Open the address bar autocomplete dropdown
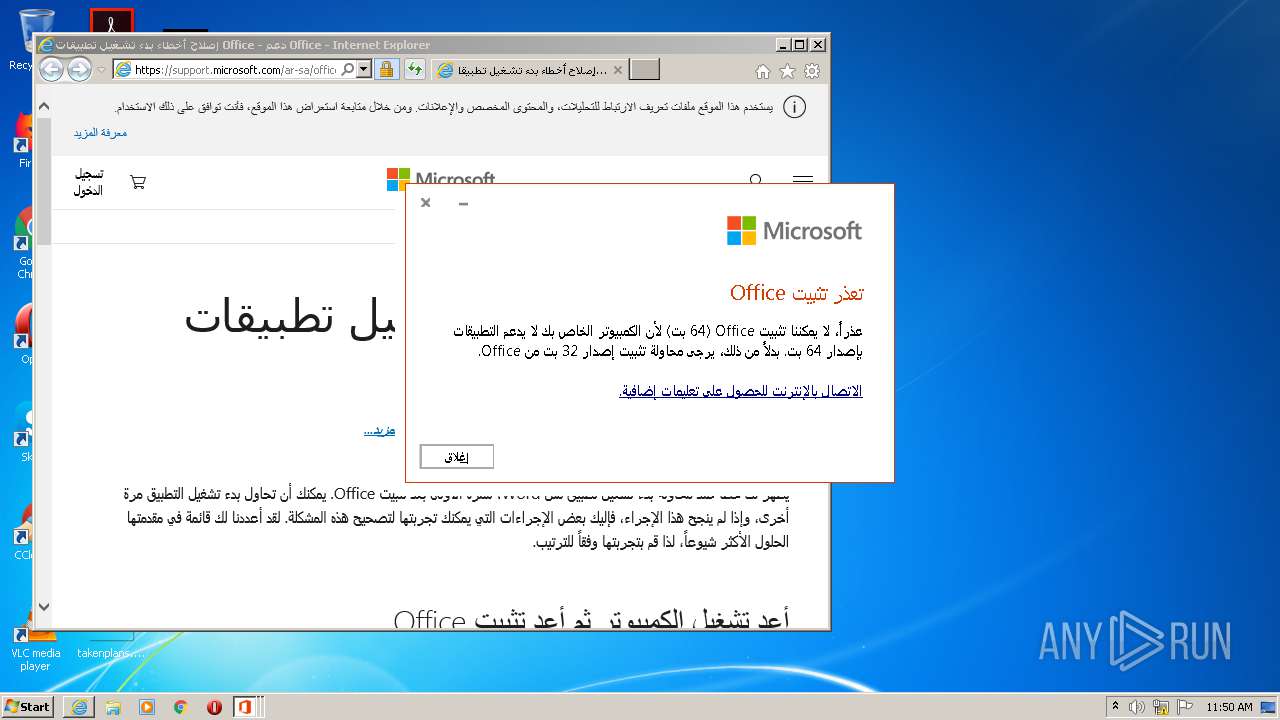The height and width of the screenshot is (720, 1280). [x=363, y=70]
